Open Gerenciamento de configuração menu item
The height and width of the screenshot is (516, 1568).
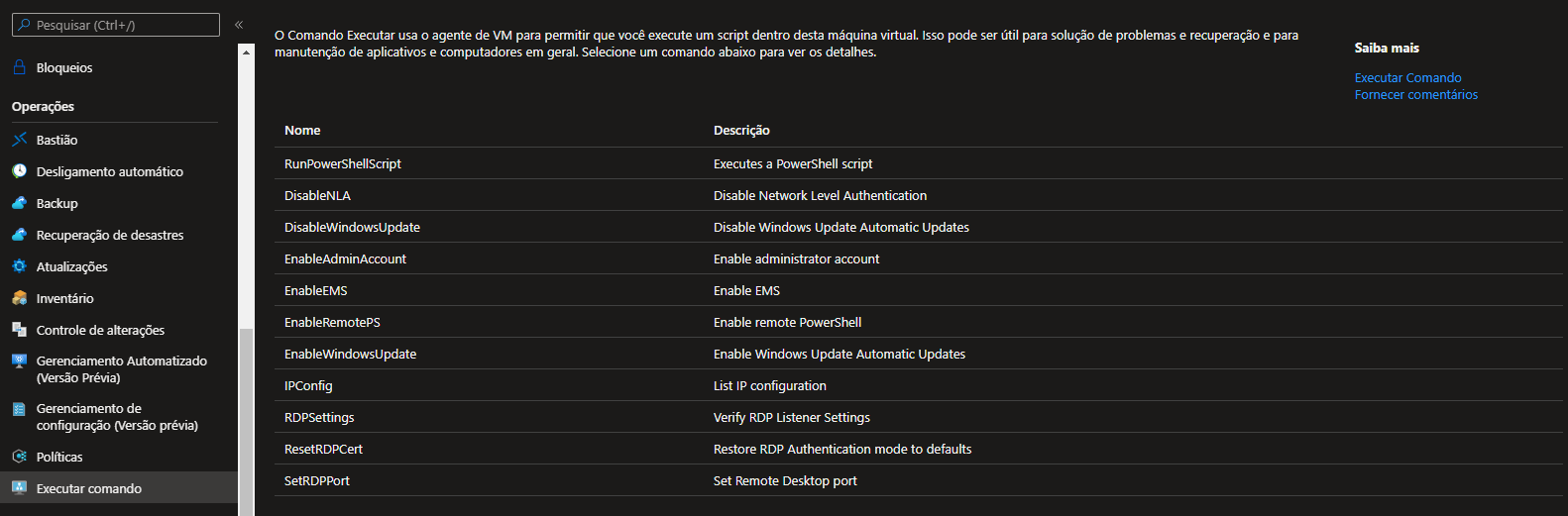[x=119, y=417]
